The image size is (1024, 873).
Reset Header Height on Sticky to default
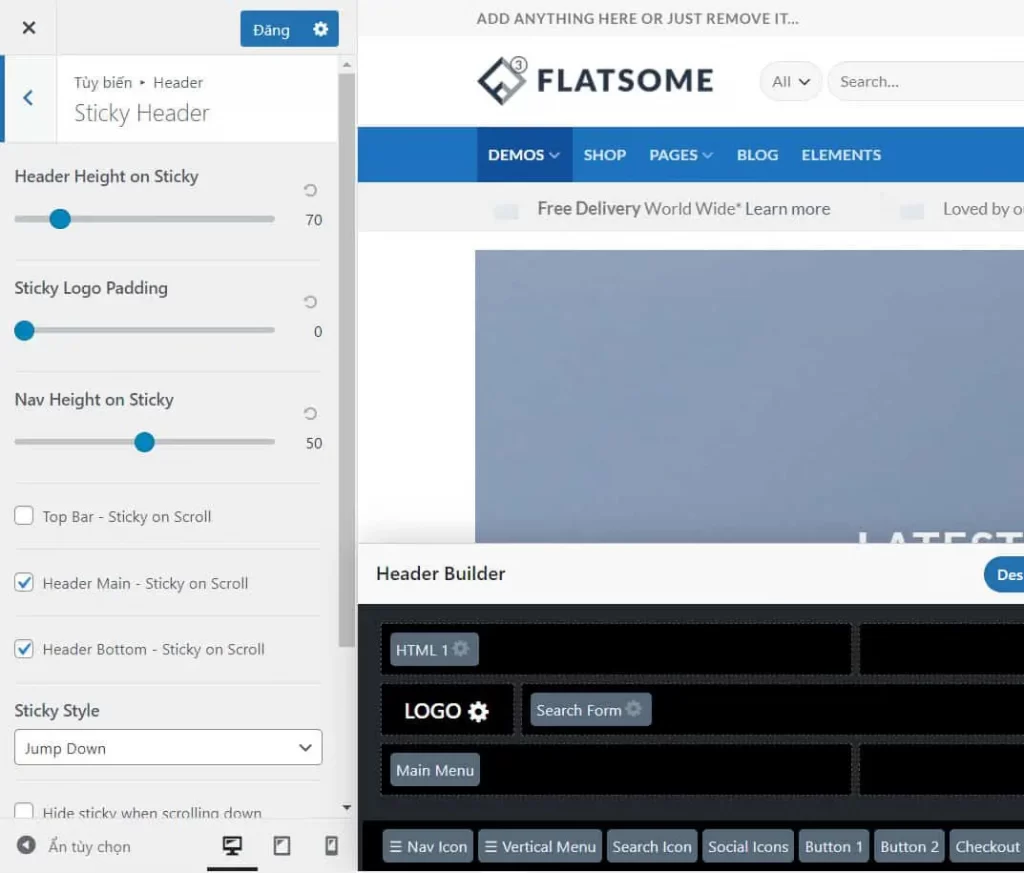310,190
